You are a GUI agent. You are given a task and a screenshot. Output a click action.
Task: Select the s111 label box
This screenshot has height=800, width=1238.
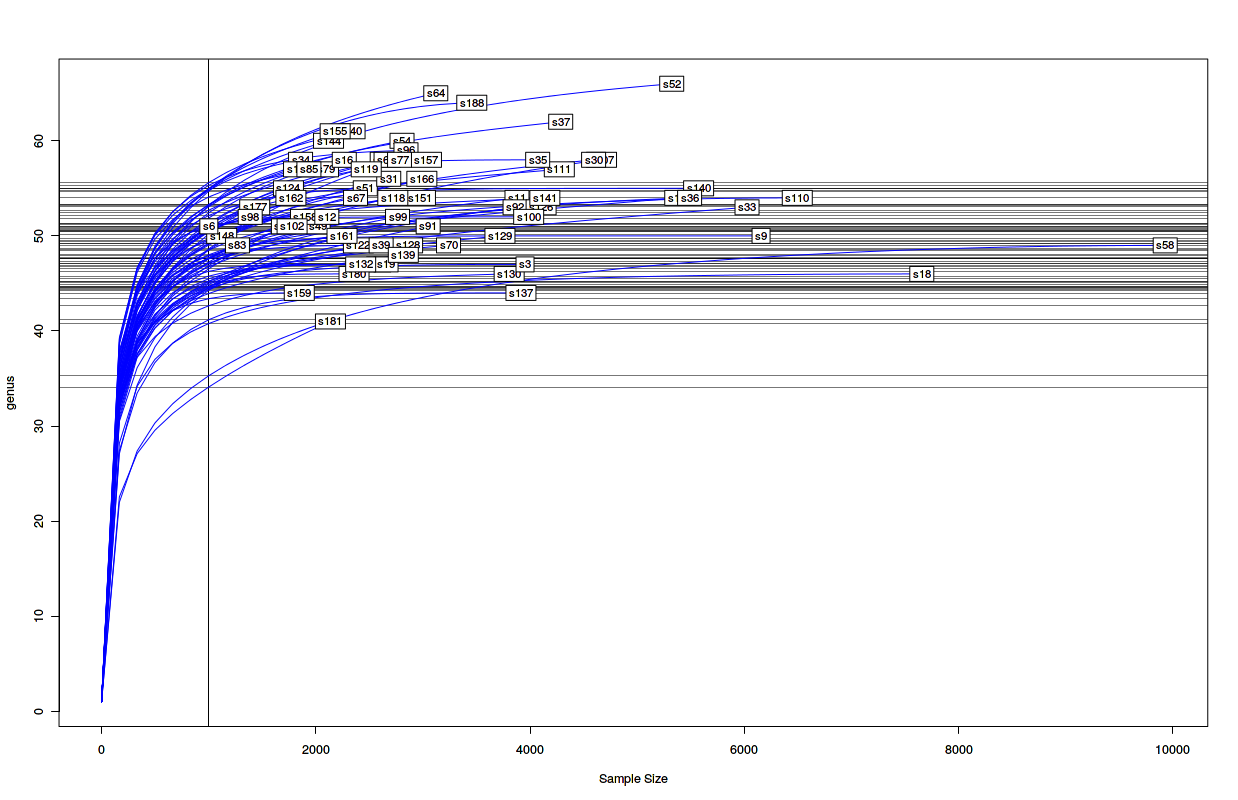[558, 169]
